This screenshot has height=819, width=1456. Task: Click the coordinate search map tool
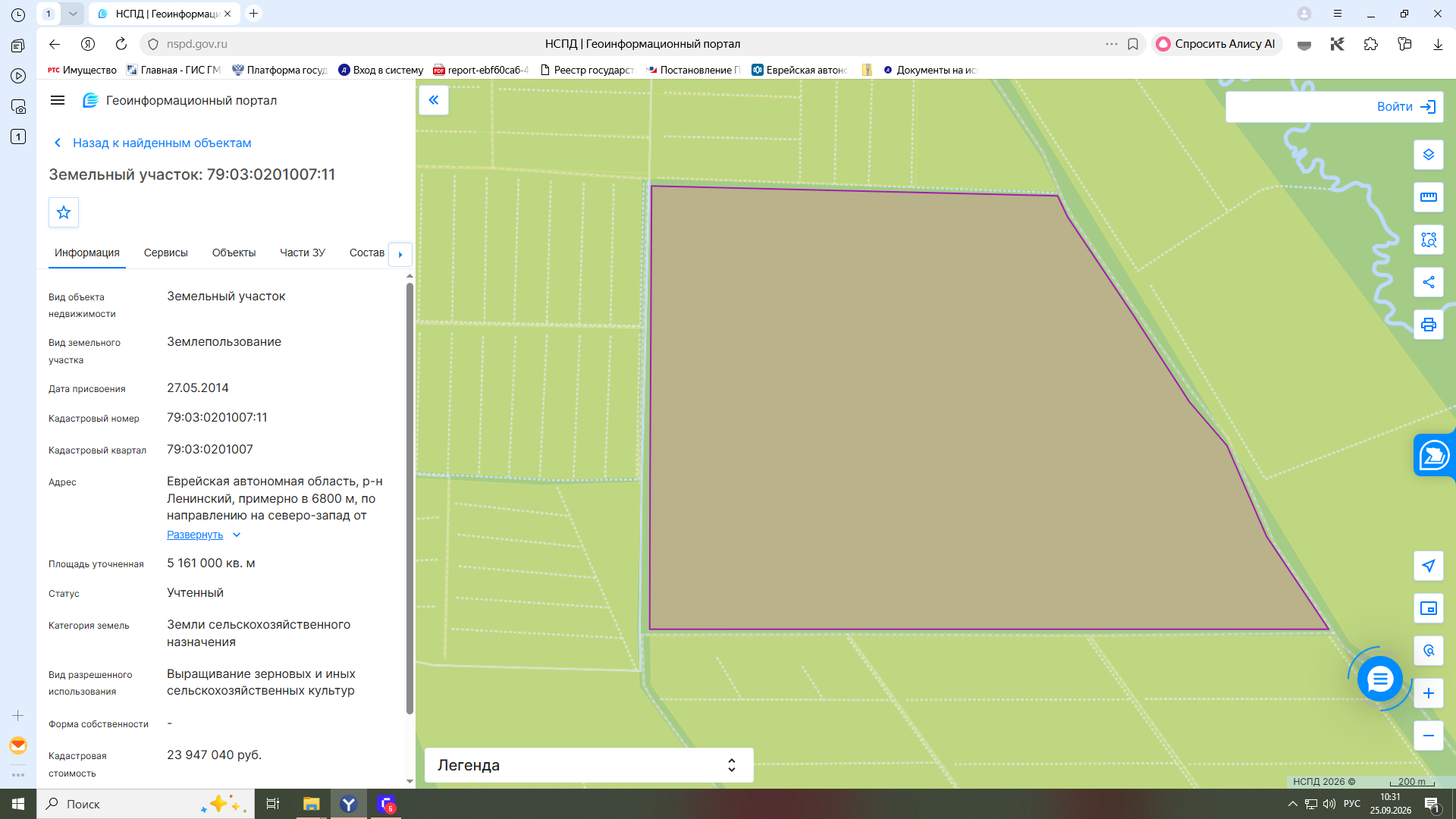1429,651
